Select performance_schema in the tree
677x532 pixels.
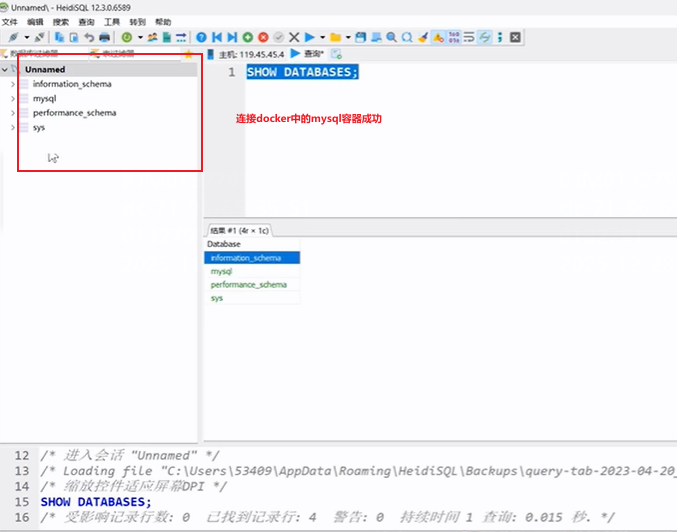(x=74, y=113)
